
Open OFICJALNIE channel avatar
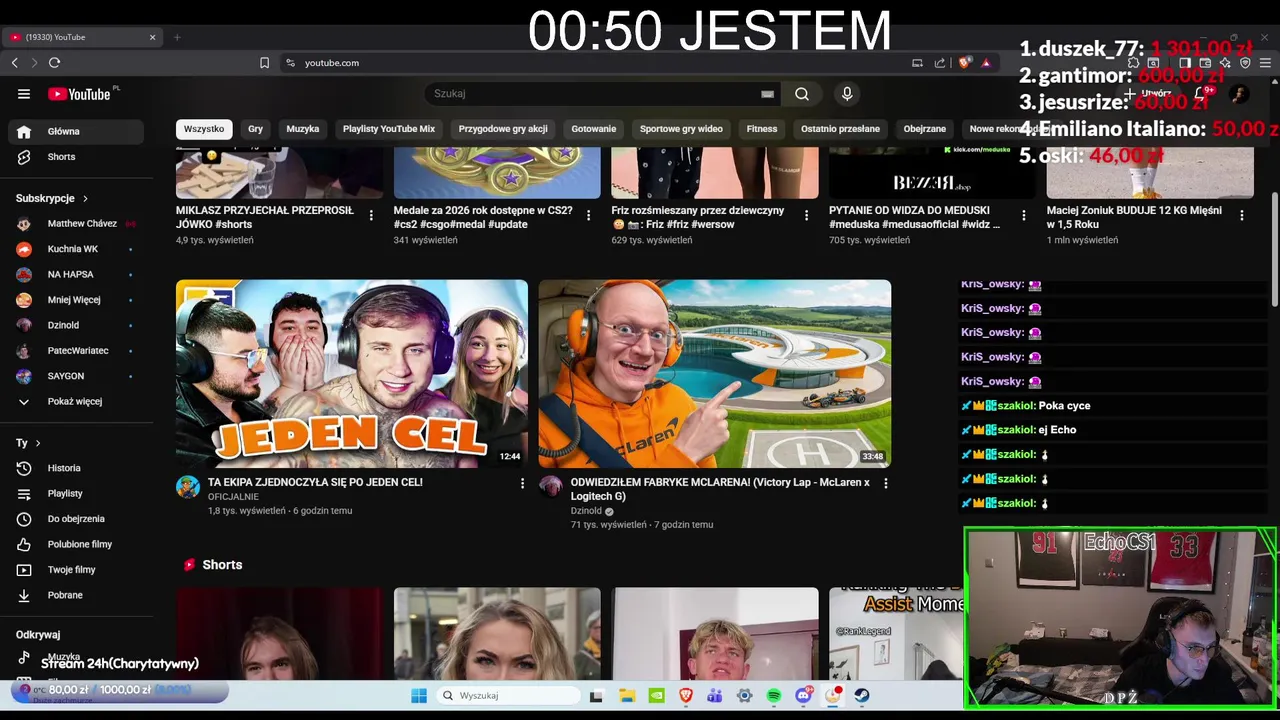click(x=188, y=487)
